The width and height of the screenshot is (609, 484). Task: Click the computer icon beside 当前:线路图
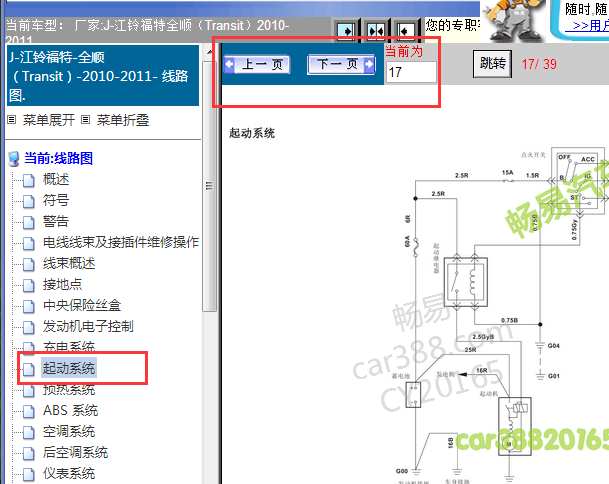pyautogui.click(x=14, y=159)
